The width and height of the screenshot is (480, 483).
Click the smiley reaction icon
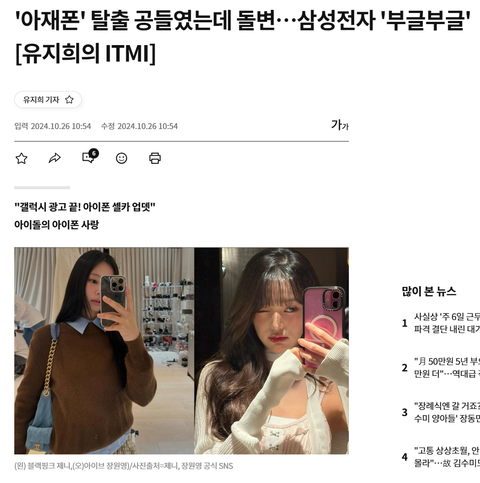coord(121,158)
